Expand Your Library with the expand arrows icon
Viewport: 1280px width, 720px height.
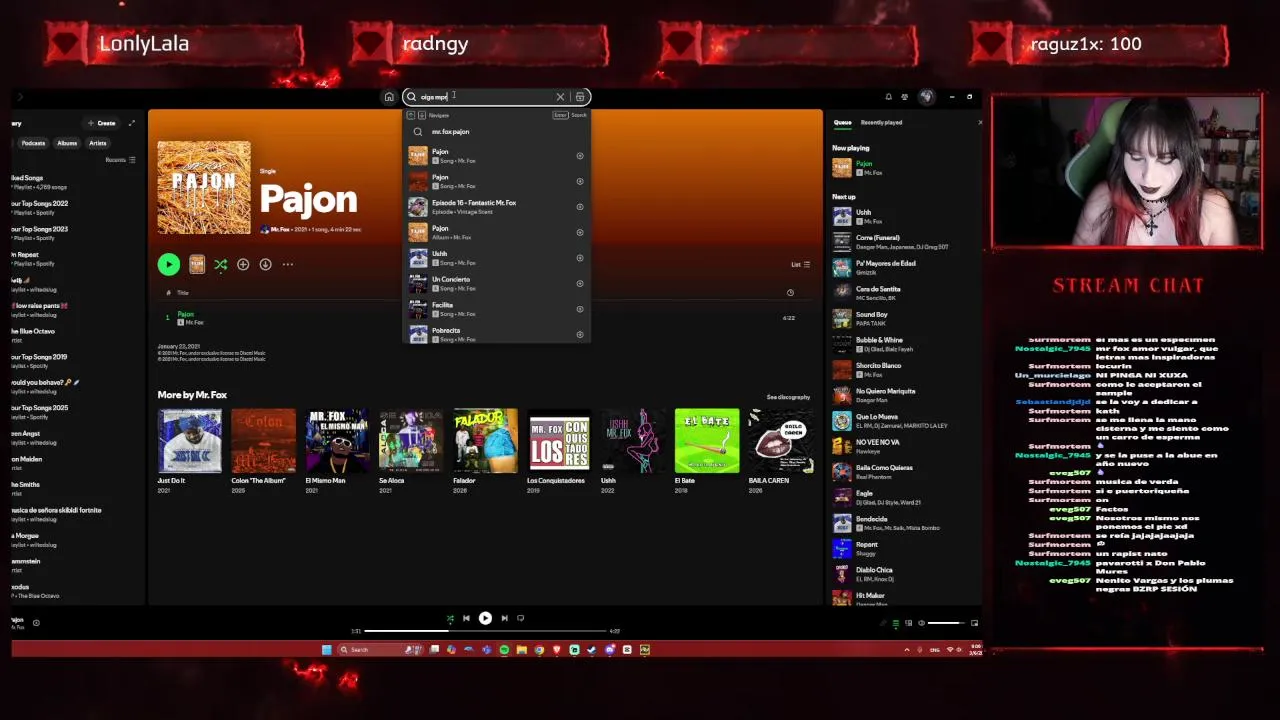132,123
